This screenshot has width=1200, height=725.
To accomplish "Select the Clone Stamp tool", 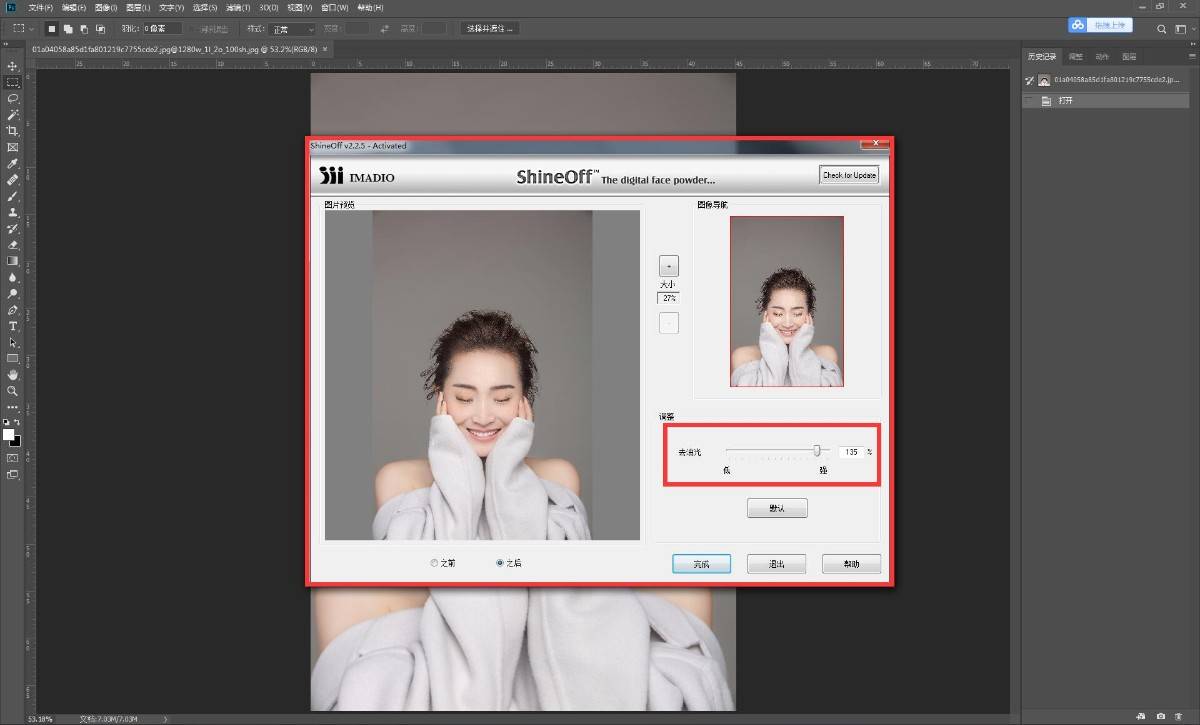I will [x=13, y=212].
